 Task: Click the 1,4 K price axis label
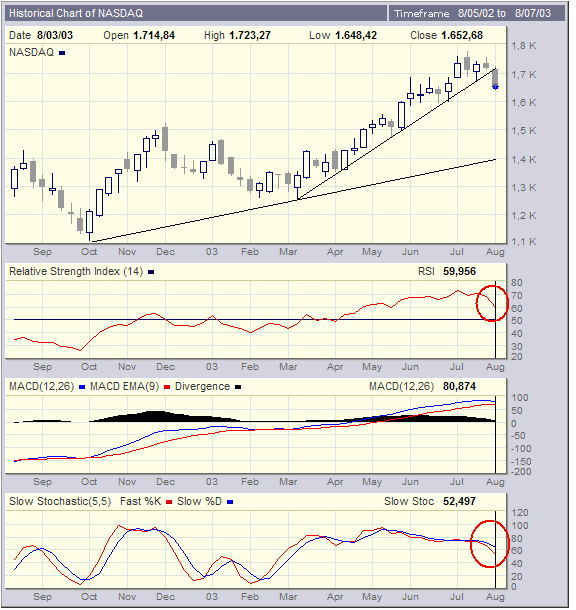523,160
